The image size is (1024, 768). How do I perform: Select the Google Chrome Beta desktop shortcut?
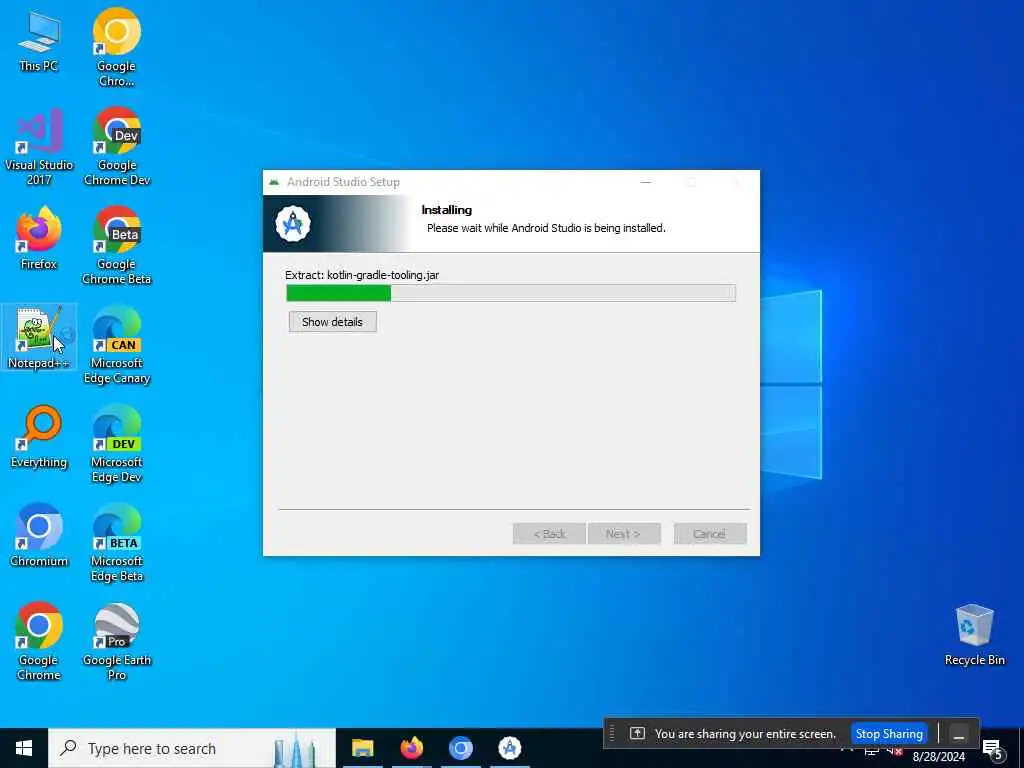tap(117, 246)
